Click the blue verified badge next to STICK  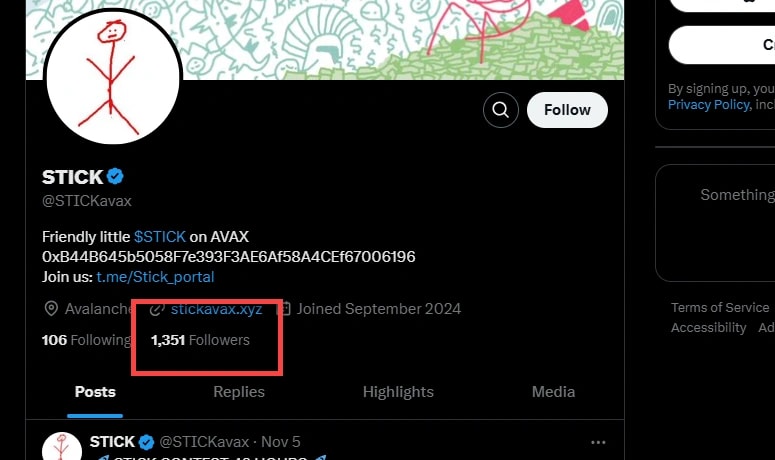point(116,177)
